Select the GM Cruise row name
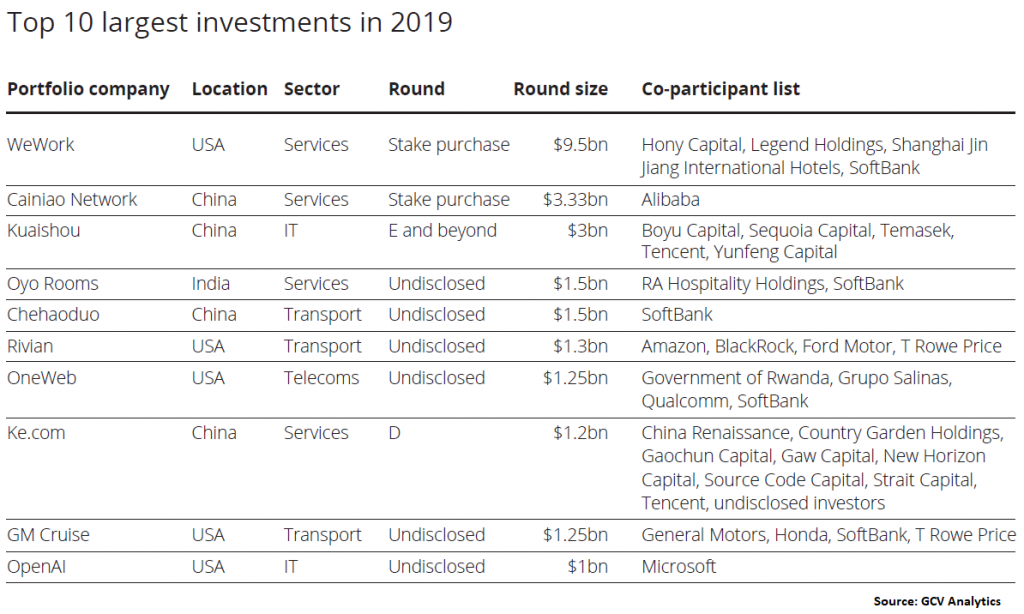 [48, 535]
